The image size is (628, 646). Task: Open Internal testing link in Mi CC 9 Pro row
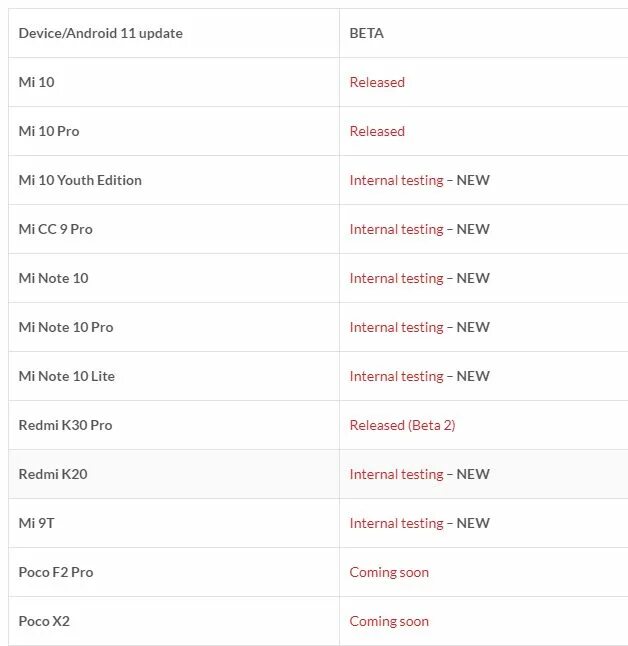396,229
